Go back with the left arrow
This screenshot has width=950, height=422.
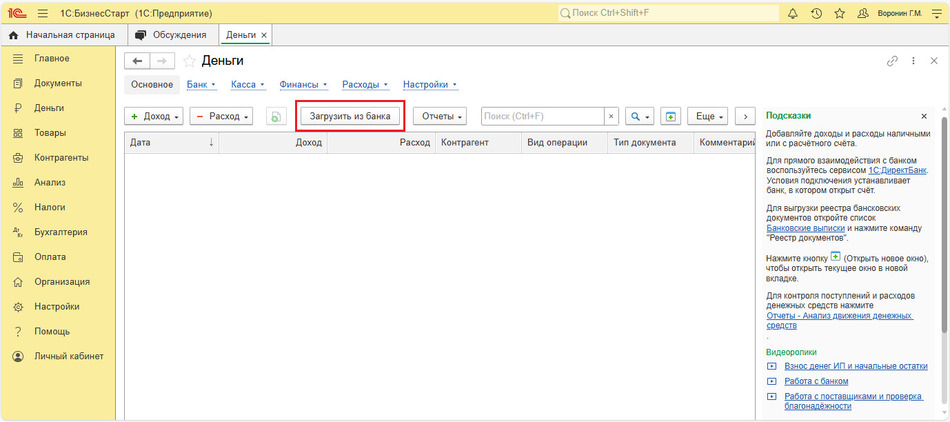137,61
